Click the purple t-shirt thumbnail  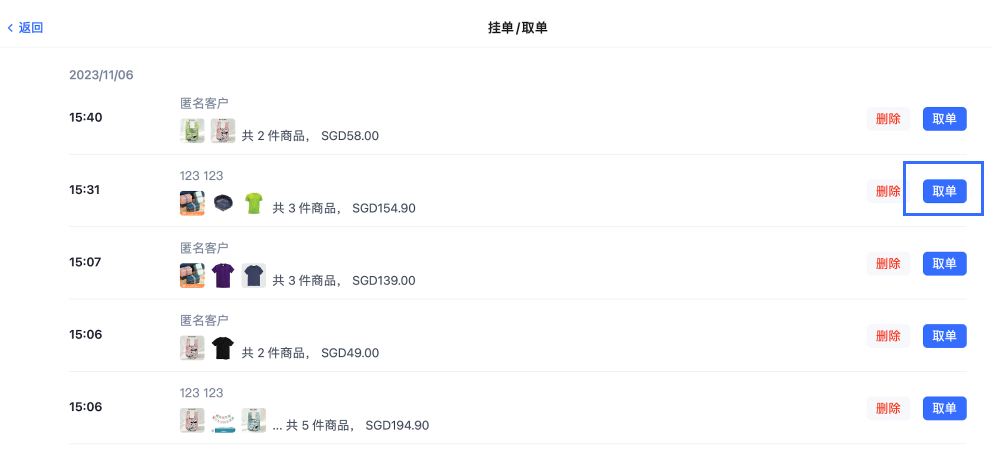pos(223,276)
